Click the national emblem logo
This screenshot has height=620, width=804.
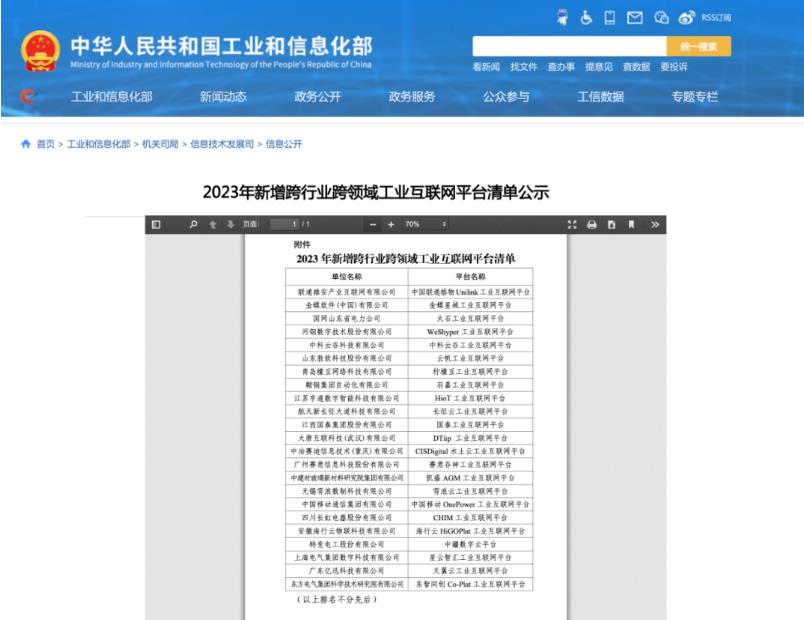click(40, 51)
